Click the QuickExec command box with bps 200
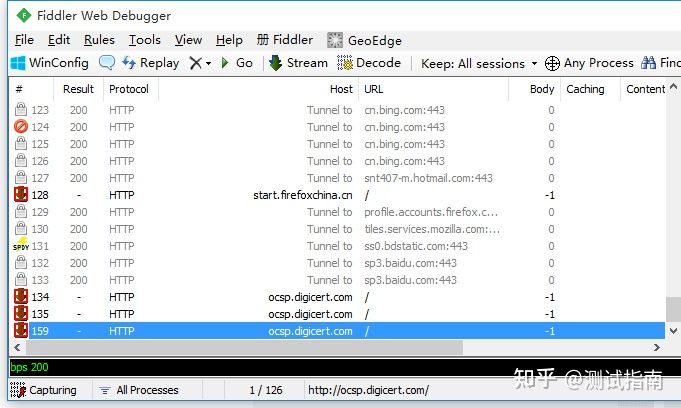Viewport: 681px width, 408px height. (x=345, y=367)
